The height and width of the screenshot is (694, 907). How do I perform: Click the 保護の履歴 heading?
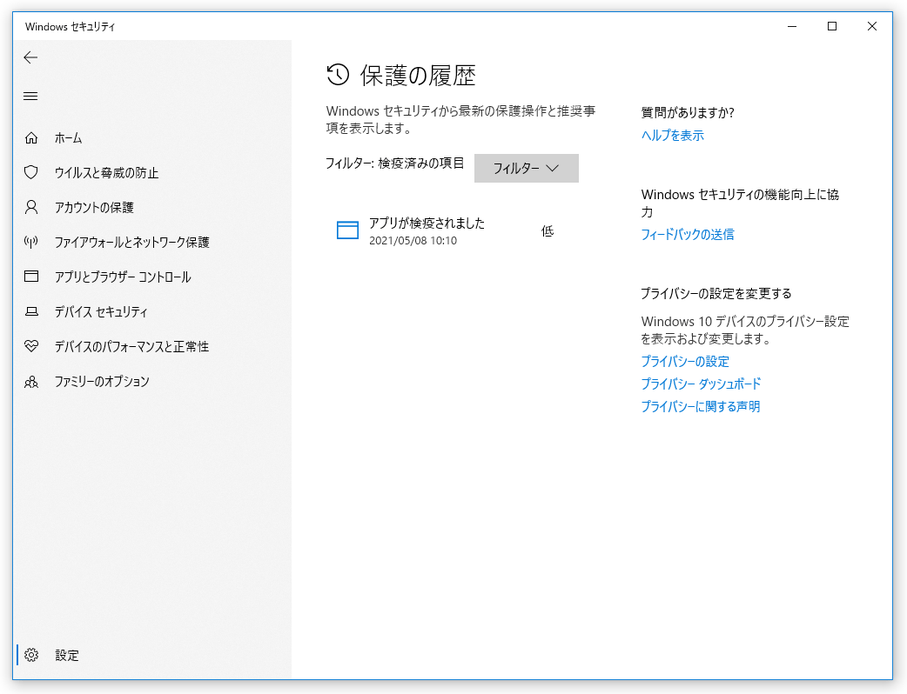tap(418, 75)
